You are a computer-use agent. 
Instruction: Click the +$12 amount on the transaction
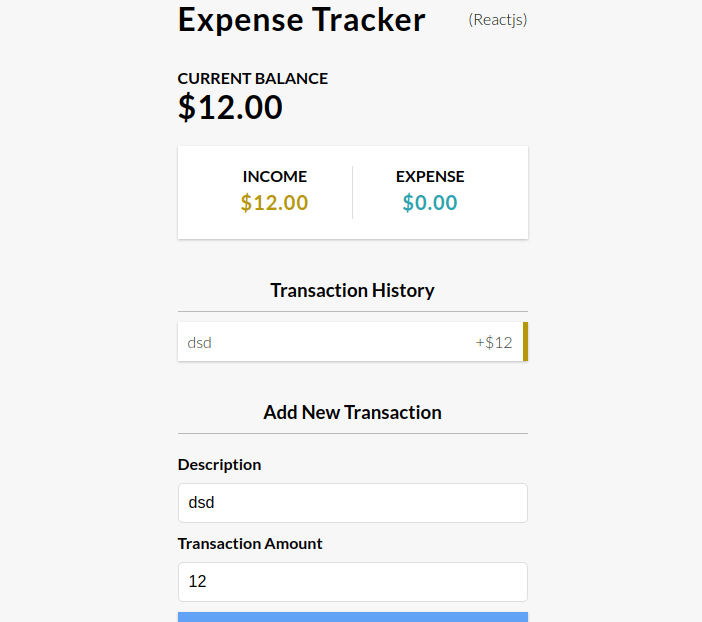[x=494, y=342]
